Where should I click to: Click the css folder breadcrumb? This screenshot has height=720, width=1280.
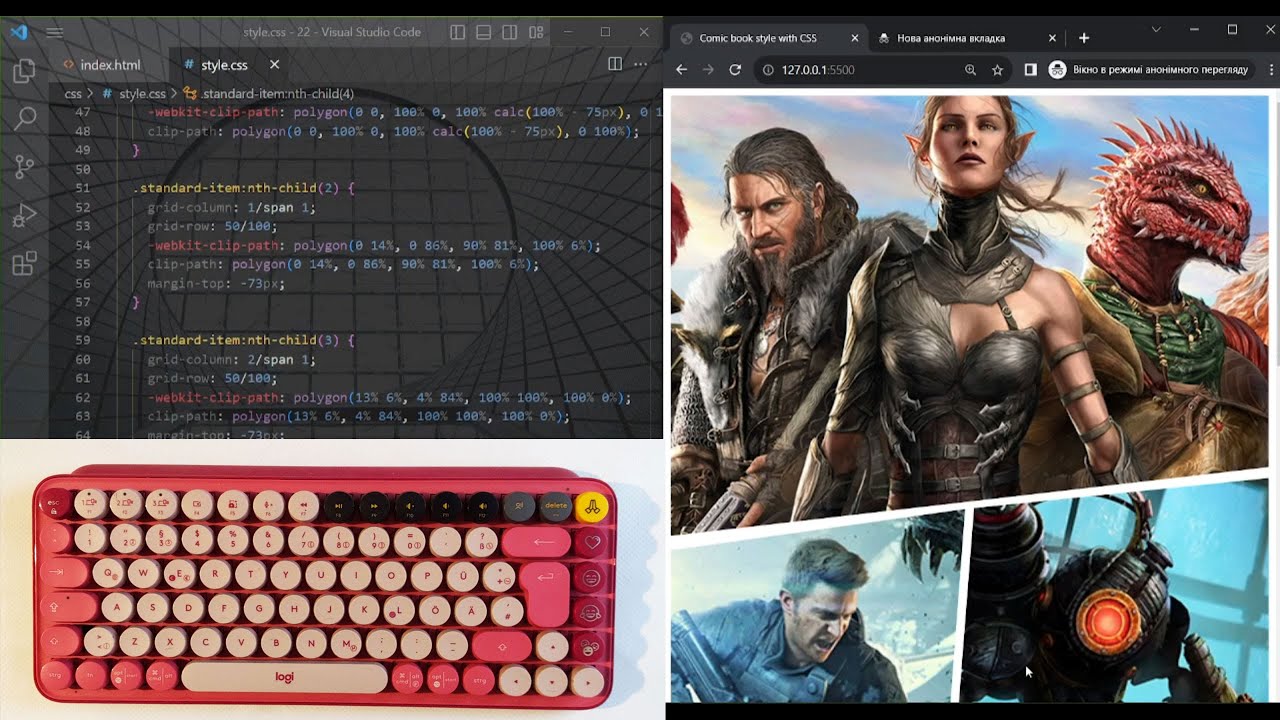pos(73,94)
